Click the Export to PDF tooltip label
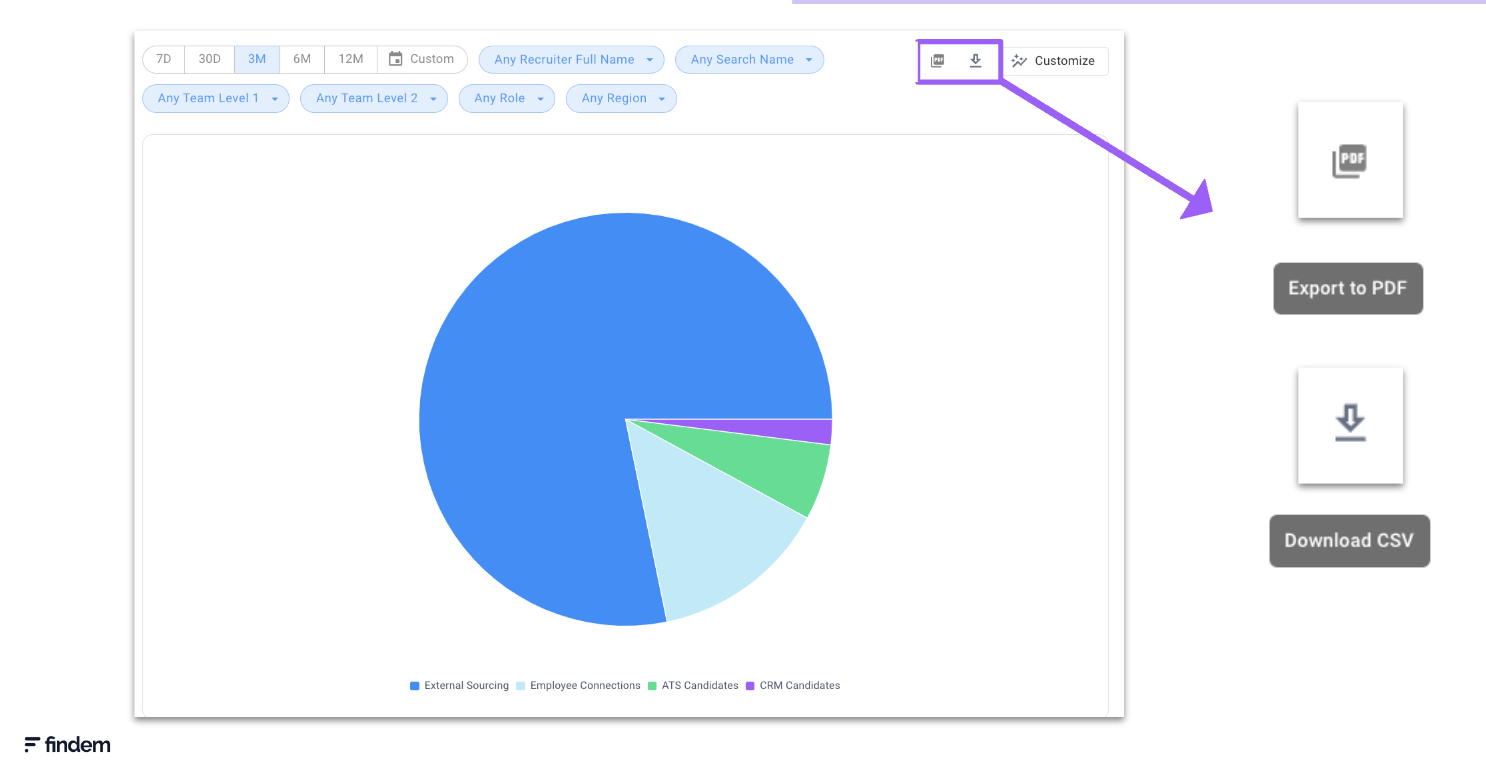The width and height of the screenshot is (1486, 784). (1348, 288)
